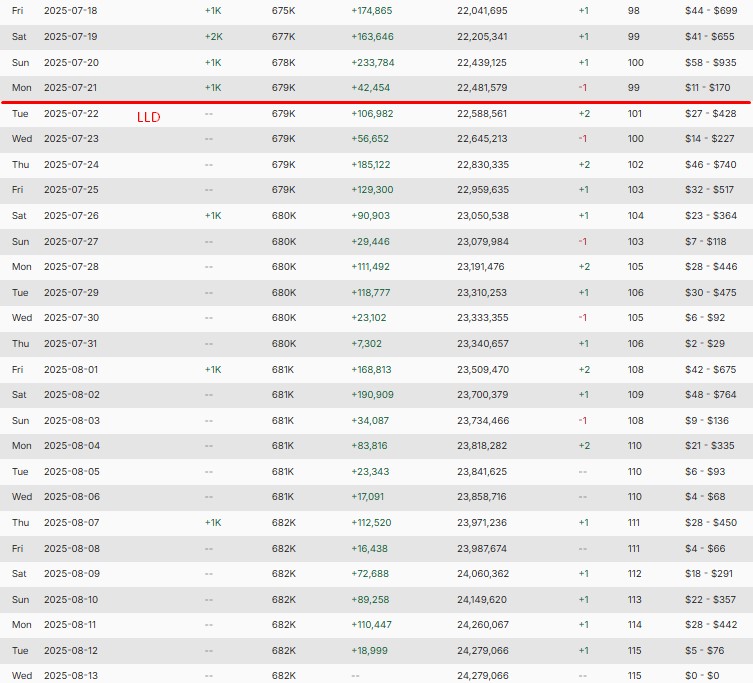Select the date 2025-07-28

(x=71, y=266)
